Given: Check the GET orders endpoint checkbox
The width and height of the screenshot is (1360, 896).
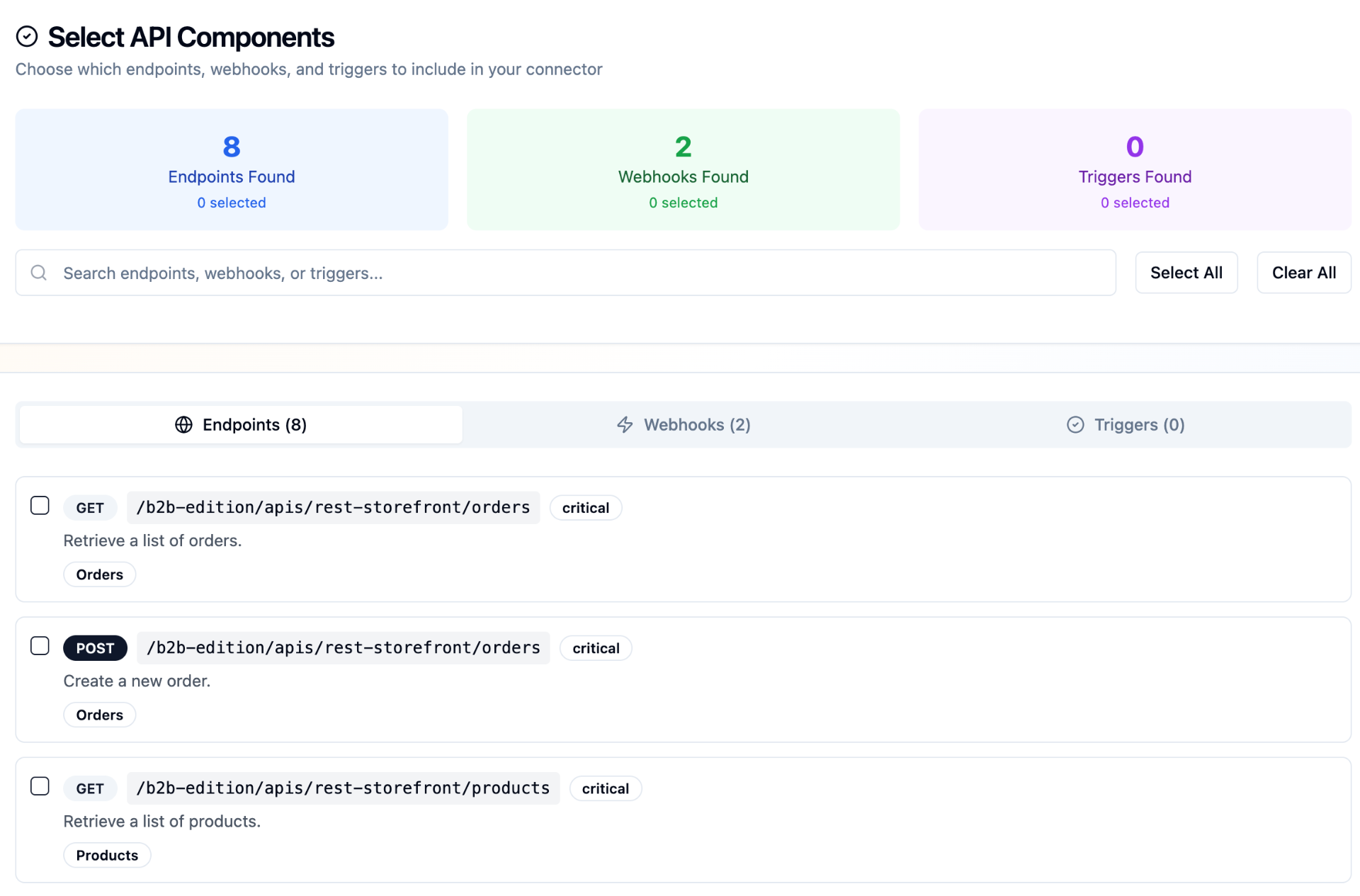Looking at the screenshot, I should click(40, 506).
